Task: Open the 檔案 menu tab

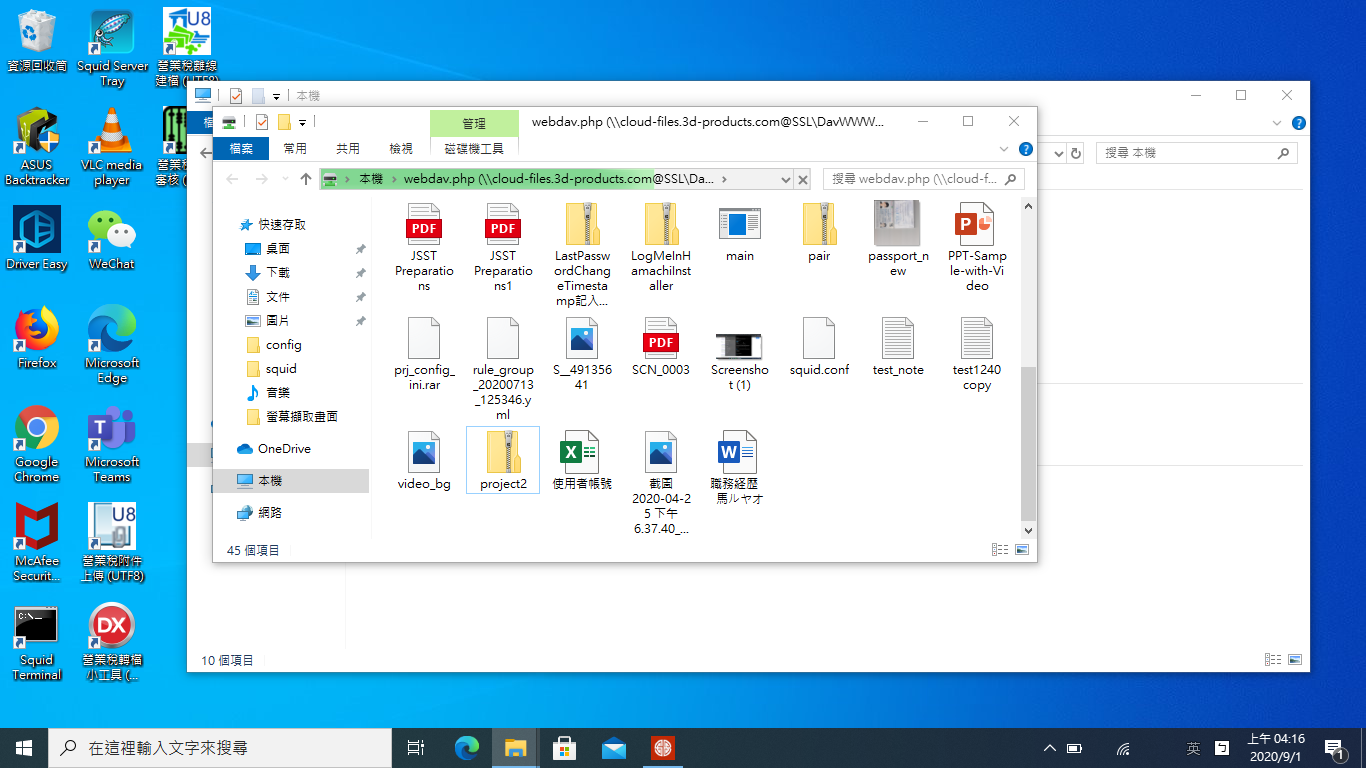Action: click(x=241, y=148)
